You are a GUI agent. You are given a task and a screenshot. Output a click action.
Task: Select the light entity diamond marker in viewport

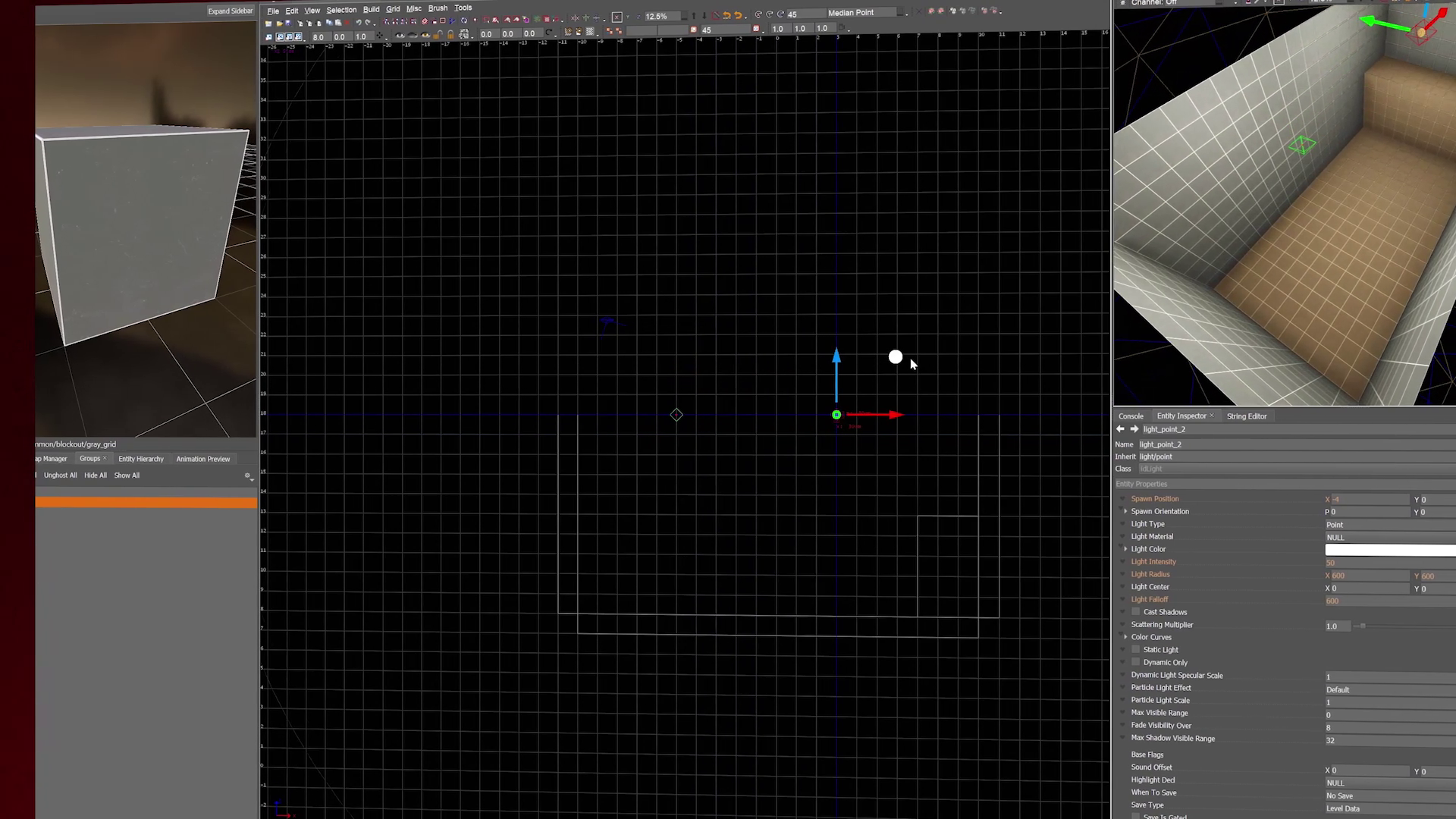pos(676,415)
